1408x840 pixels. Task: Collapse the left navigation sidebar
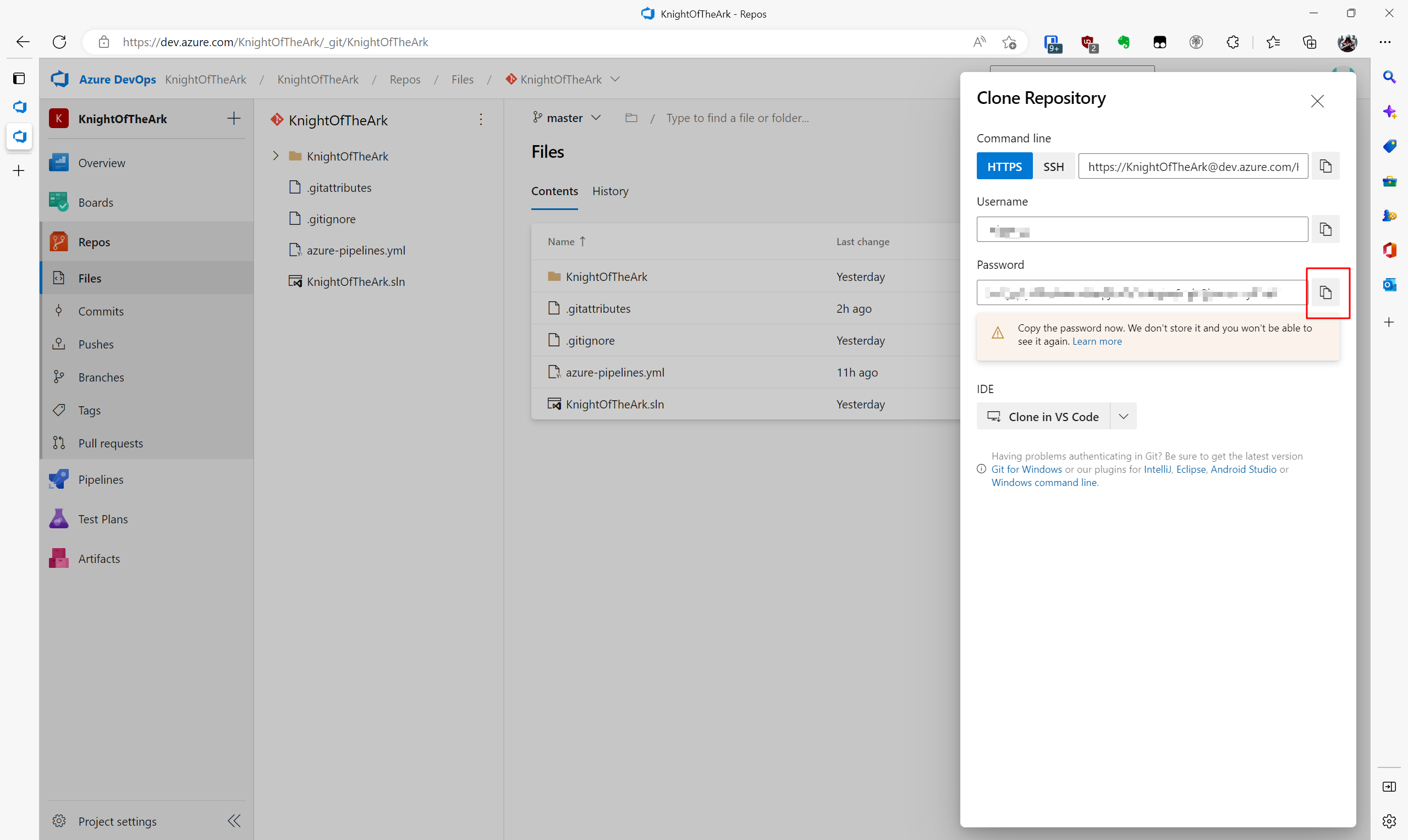tap(234, 821)
